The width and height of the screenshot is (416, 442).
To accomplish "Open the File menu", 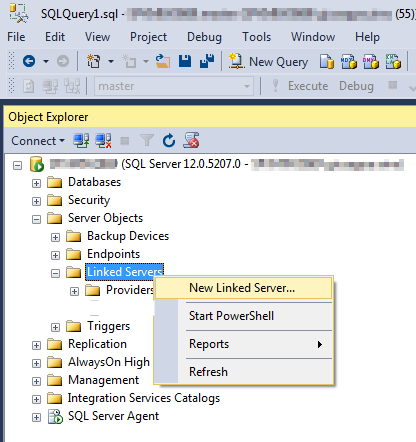I will point(16,37).
